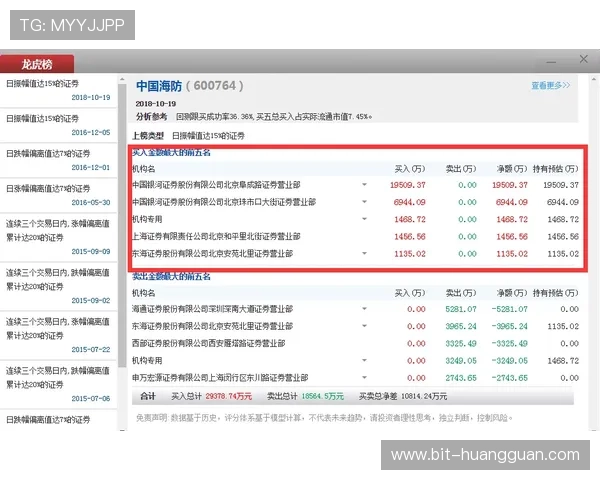Expand 机构专用 arrow in the top-buyers table

pyautogui.click(x=364, y=219)
